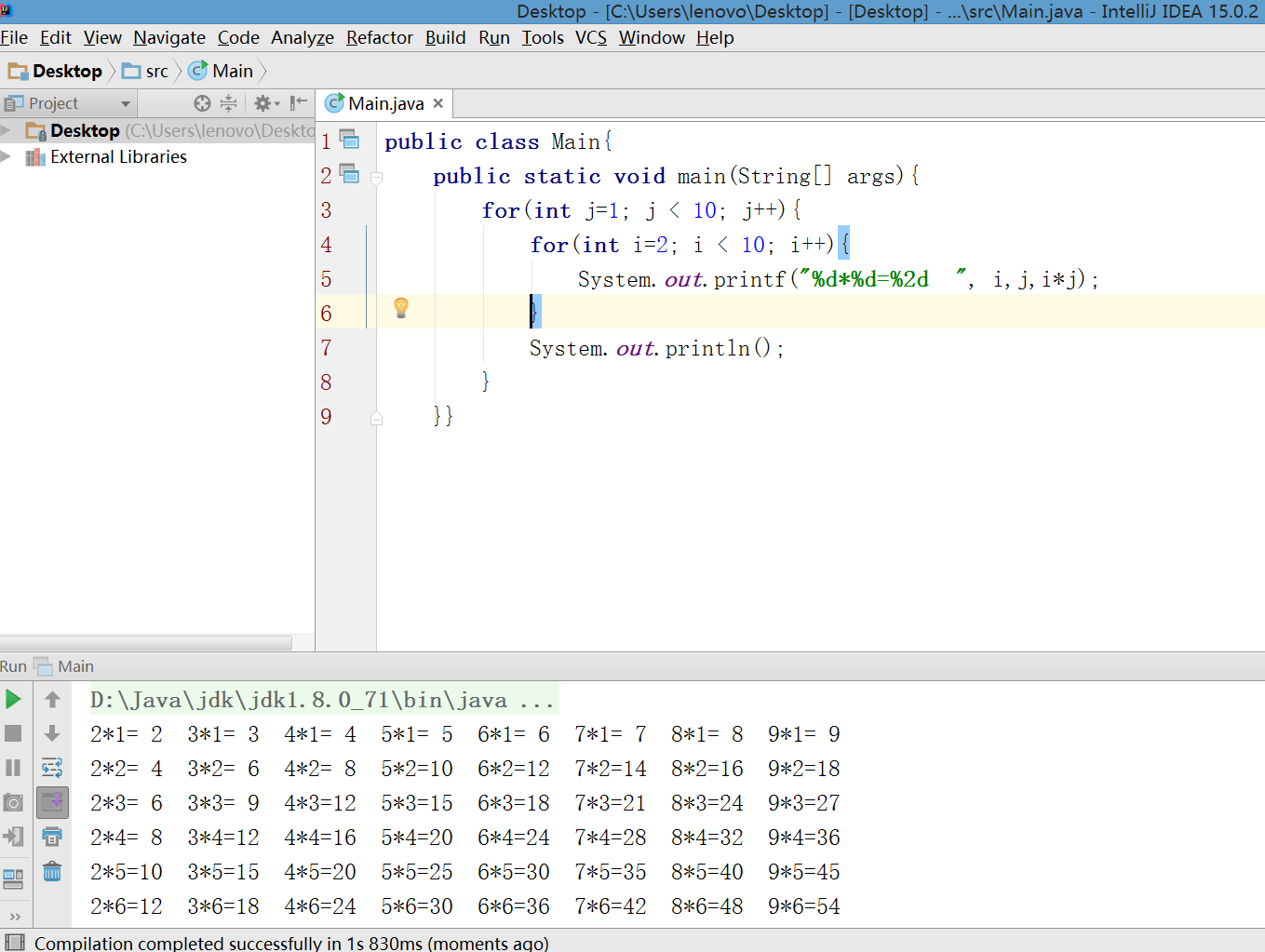
Task: Click the 9*6=54 console output
Action: (804, 906)
